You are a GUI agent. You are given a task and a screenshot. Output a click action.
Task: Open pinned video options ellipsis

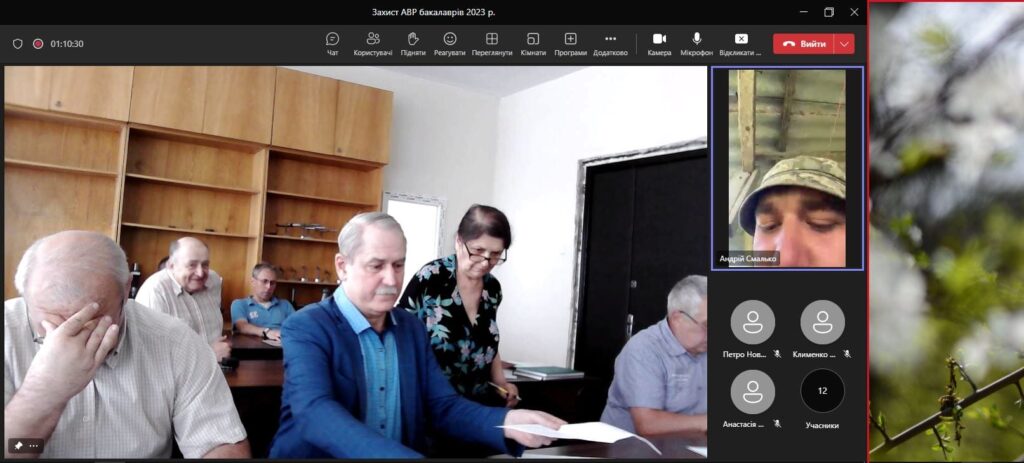[34, 445]
